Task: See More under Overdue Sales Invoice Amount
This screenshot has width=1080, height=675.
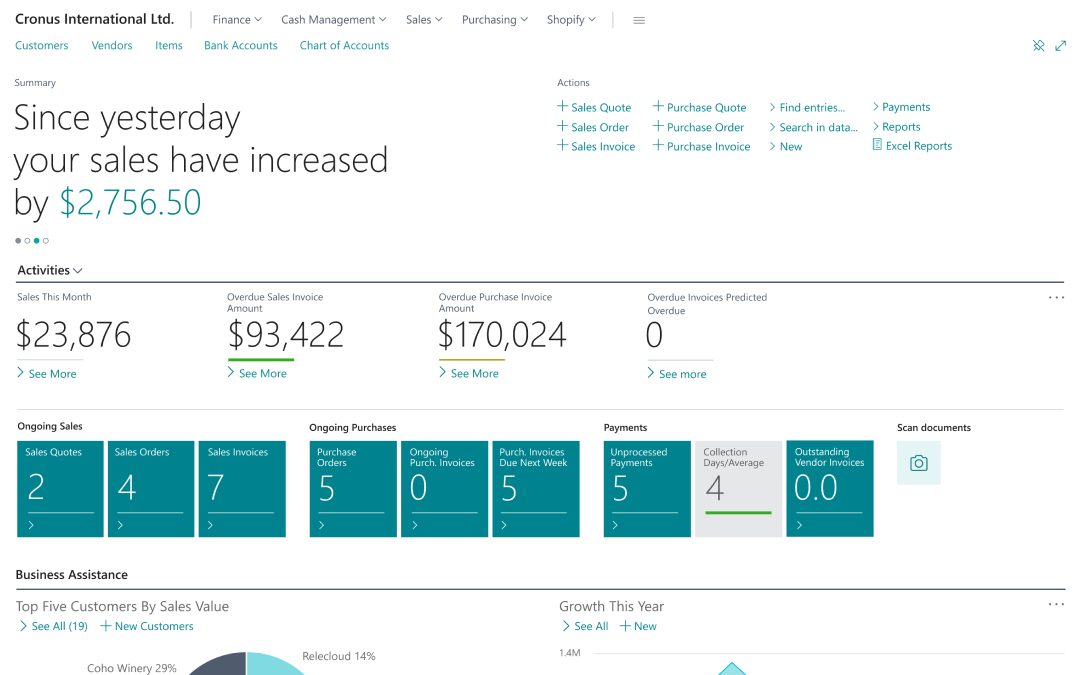Action: [x=257, y=373]
